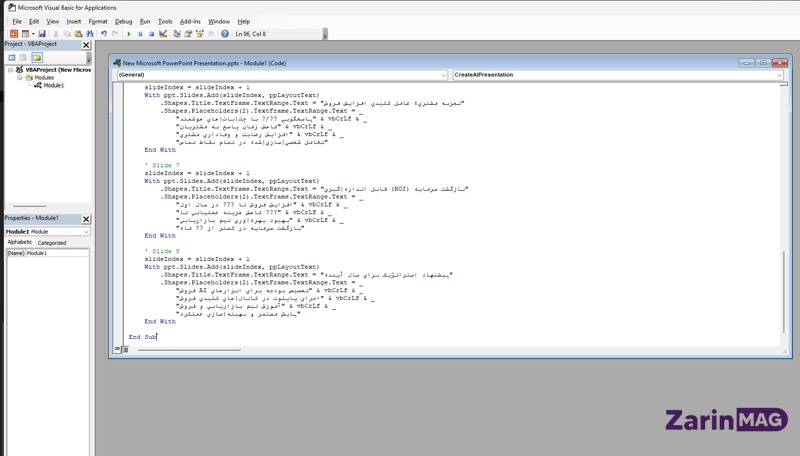This screenshot has height=456, width=800.
Task: Switch to the Categorized properties tab
Action: click(x=52, y=243)
